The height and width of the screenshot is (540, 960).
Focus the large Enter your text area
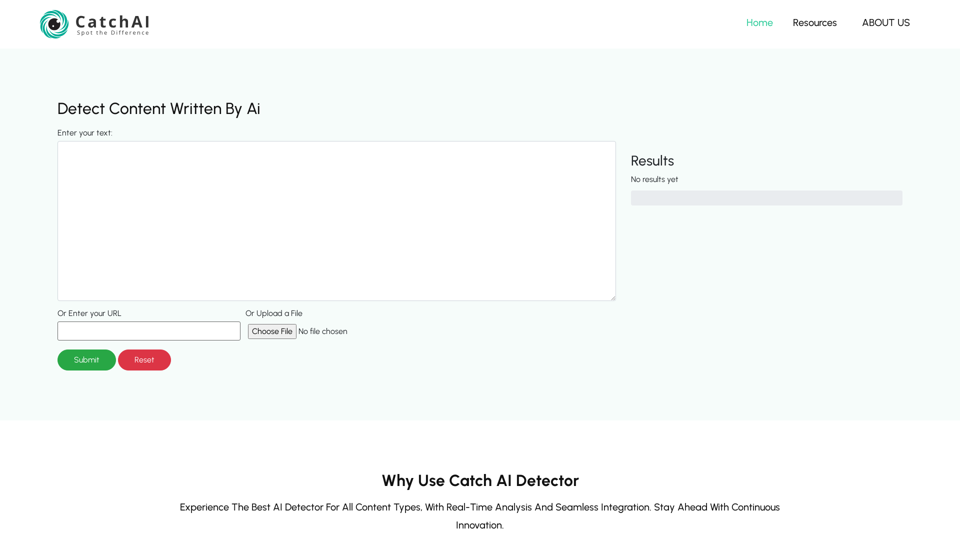336,221
